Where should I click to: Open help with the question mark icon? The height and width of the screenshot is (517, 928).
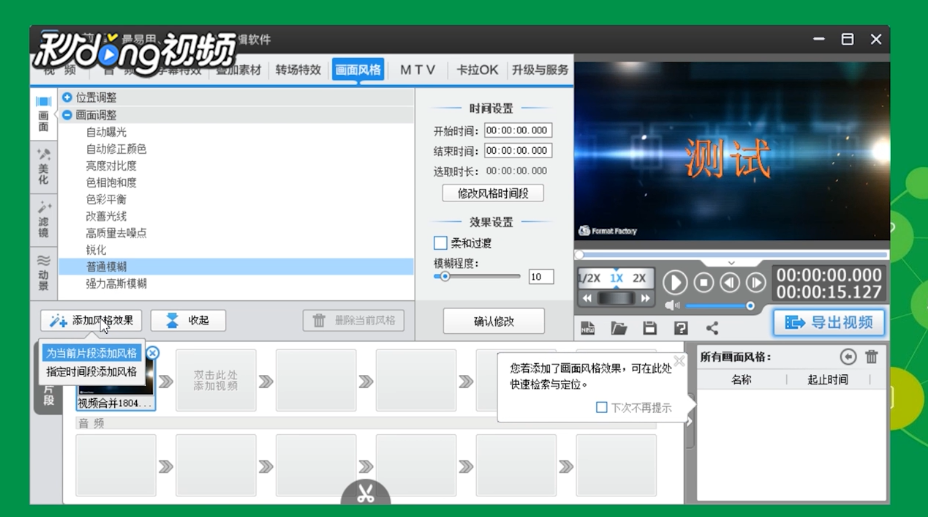[681, 328]
